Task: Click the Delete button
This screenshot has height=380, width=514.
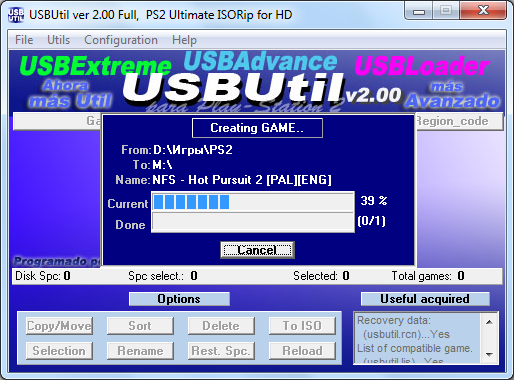Action: (x=221, y=326)
